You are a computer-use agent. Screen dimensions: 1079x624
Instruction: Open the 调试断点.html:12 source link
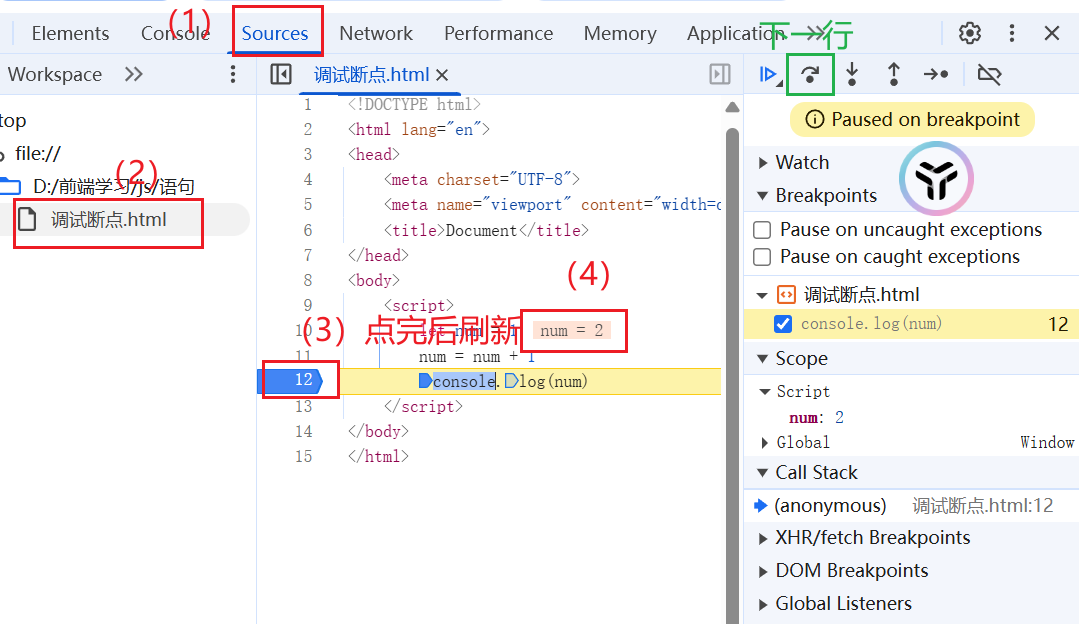coord(982,506)
